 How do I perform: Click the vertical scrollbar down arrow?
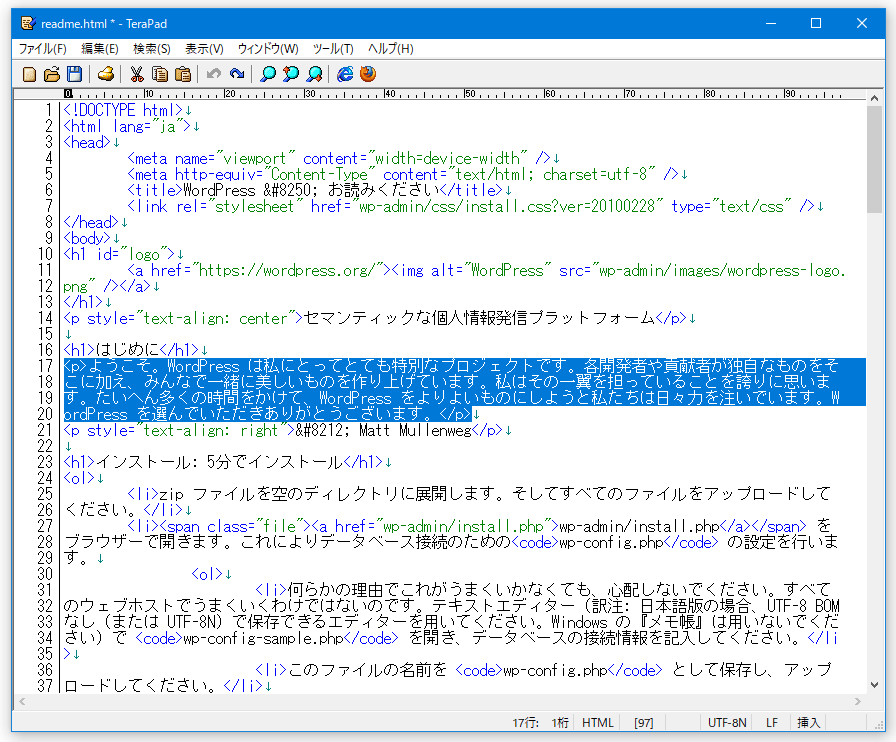pos(874,685)
